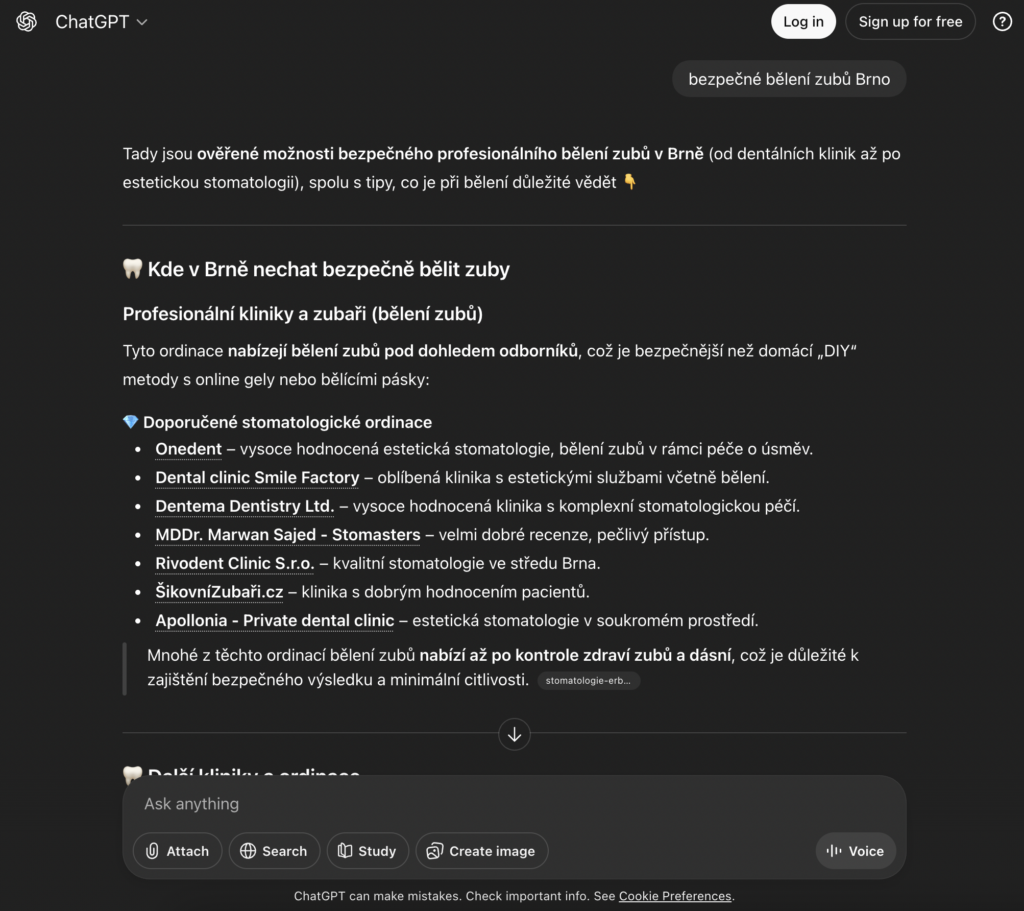Open Dental clinic Smile Factory link
This screenshot has width=1024, height=911.
[x=257, y=478]
